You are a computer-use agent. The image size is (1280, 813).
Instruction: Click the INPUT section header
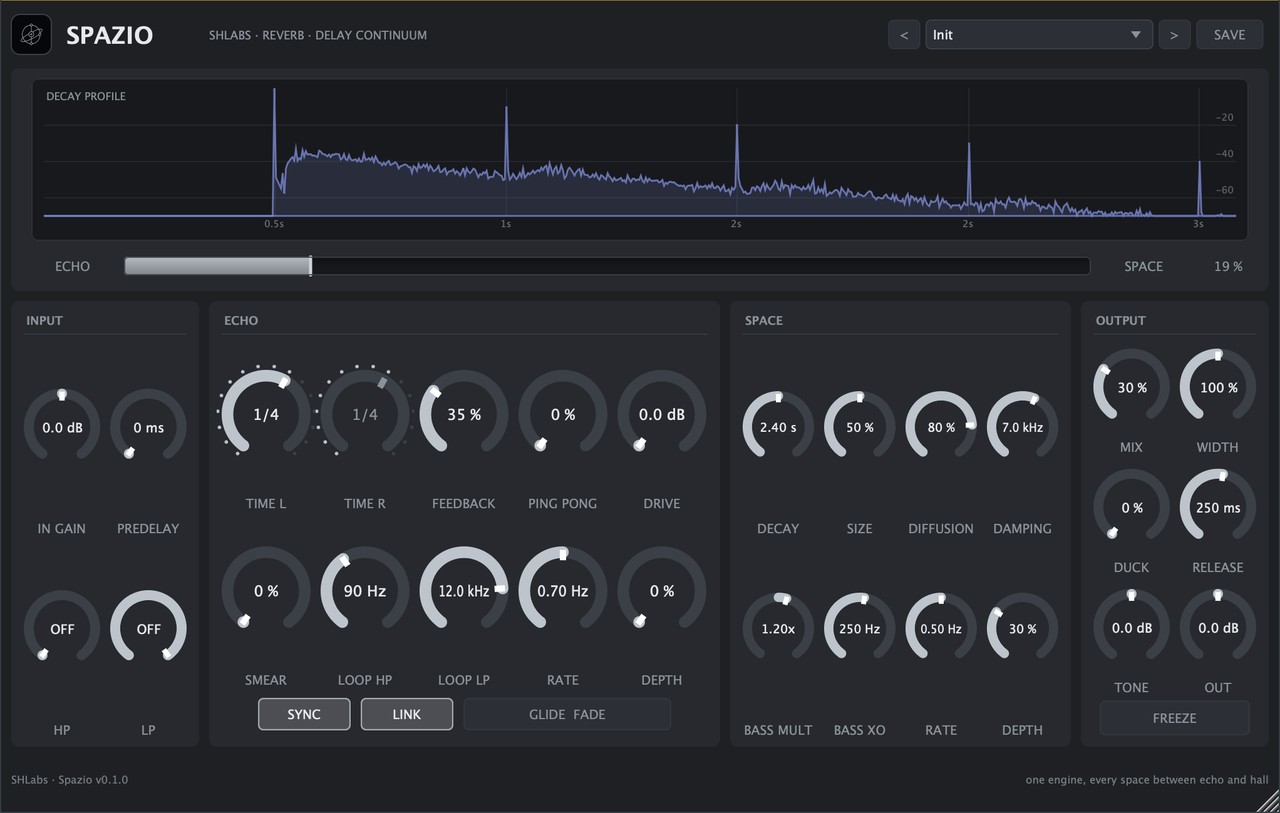pos(44,320)
